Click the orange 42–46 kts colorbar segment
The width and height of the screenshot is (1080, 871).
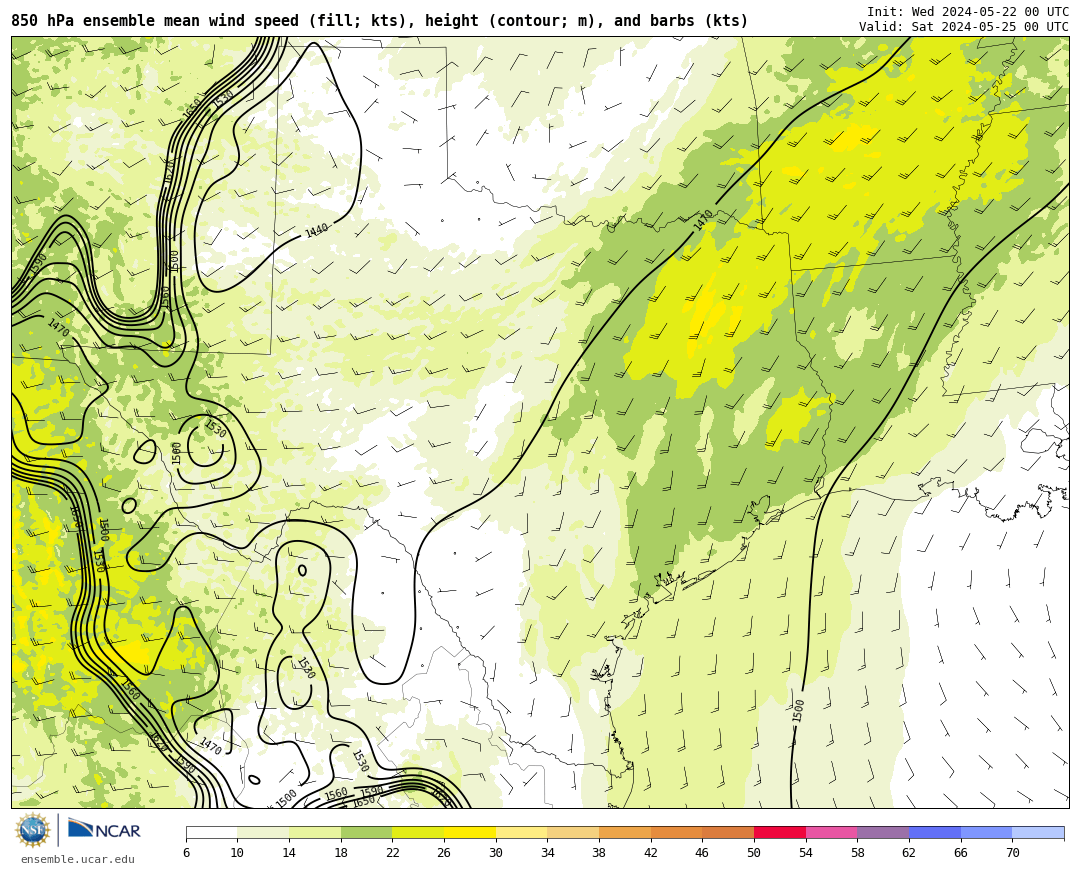point(676,833)
